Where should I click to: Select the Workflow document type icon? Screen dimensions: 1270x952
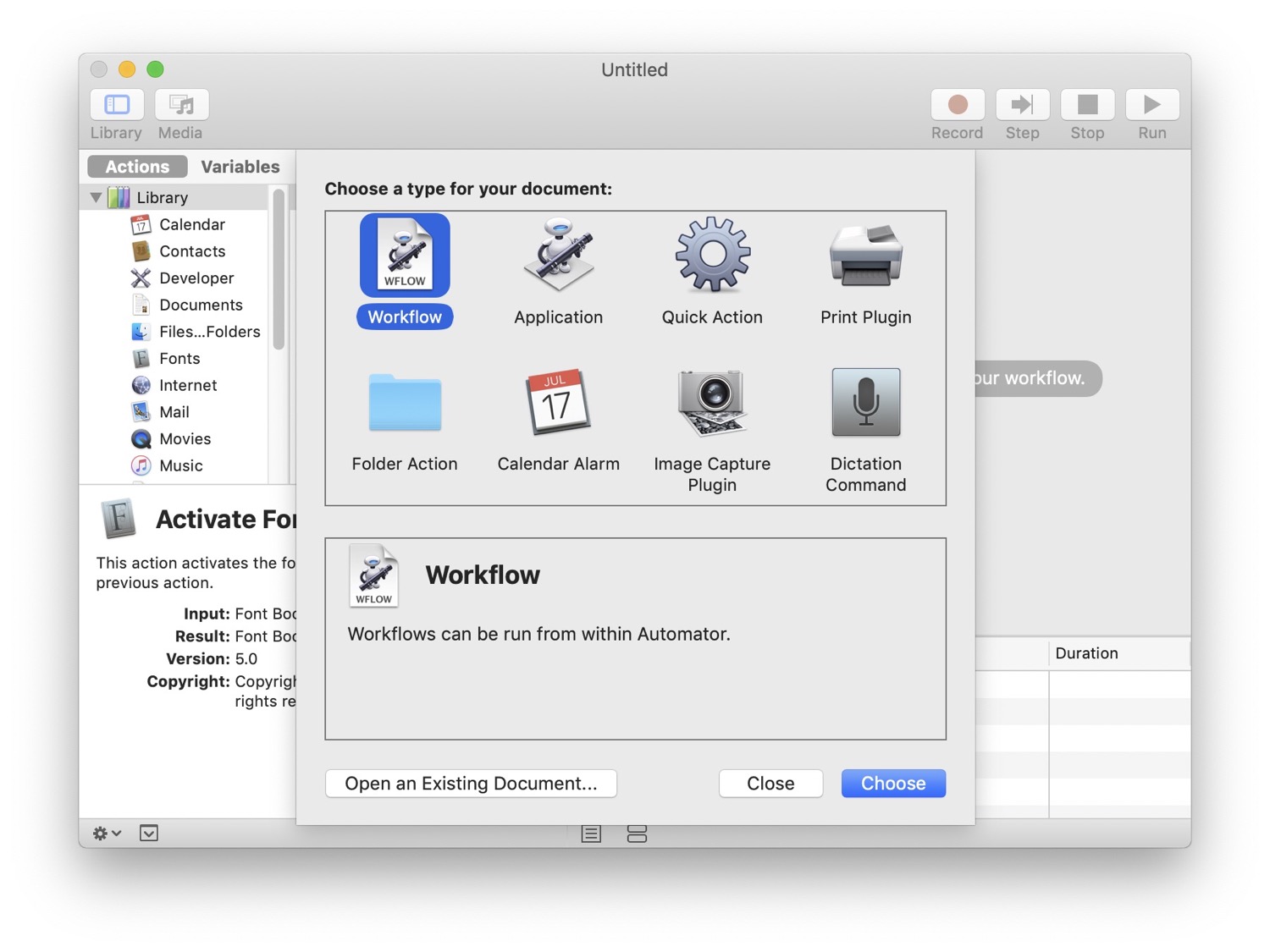tap(405, 256)
